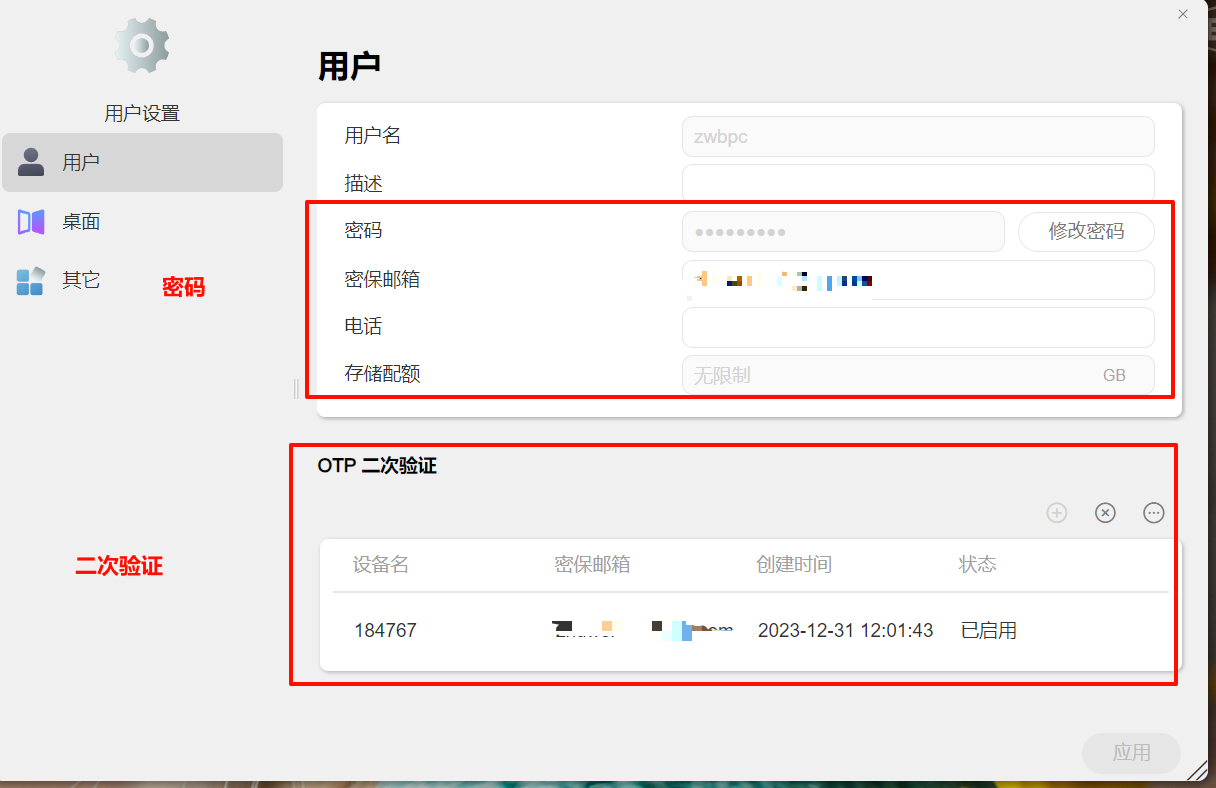Click the gear icon above 用户设置

142,45
